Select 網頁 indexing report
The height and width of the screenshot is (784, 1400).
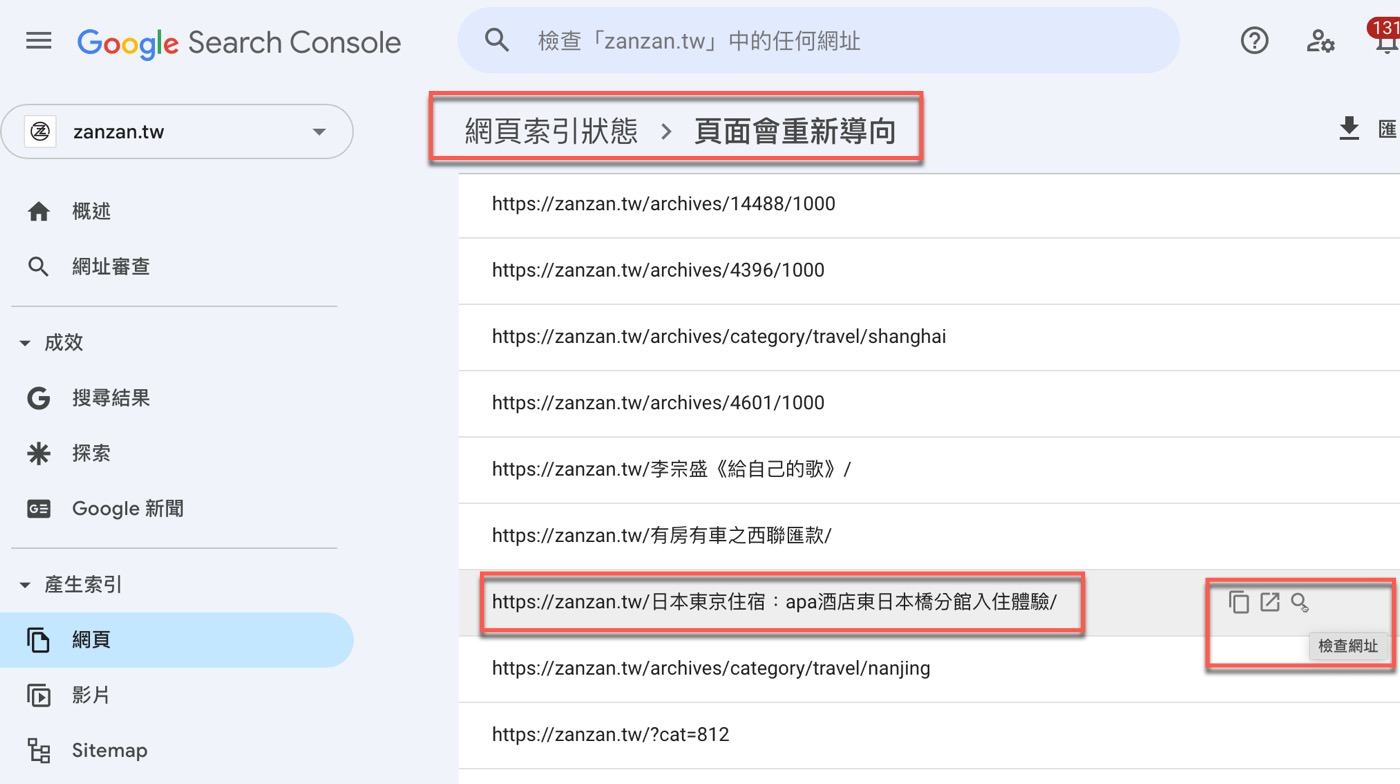coord(177,640)
